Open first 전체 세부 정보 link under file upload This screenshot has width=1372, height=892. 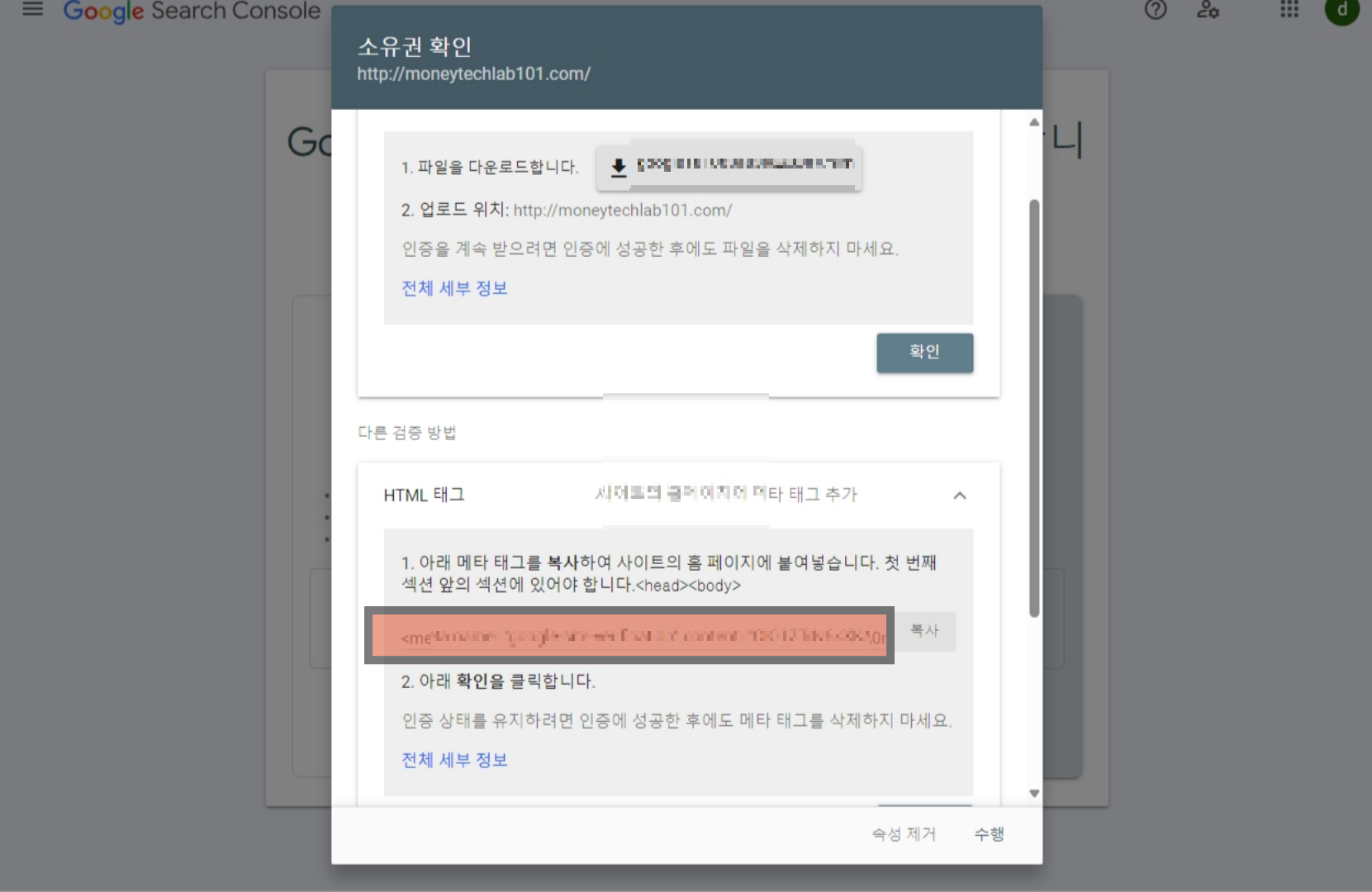pyautogui.click(x=454, y=288)
